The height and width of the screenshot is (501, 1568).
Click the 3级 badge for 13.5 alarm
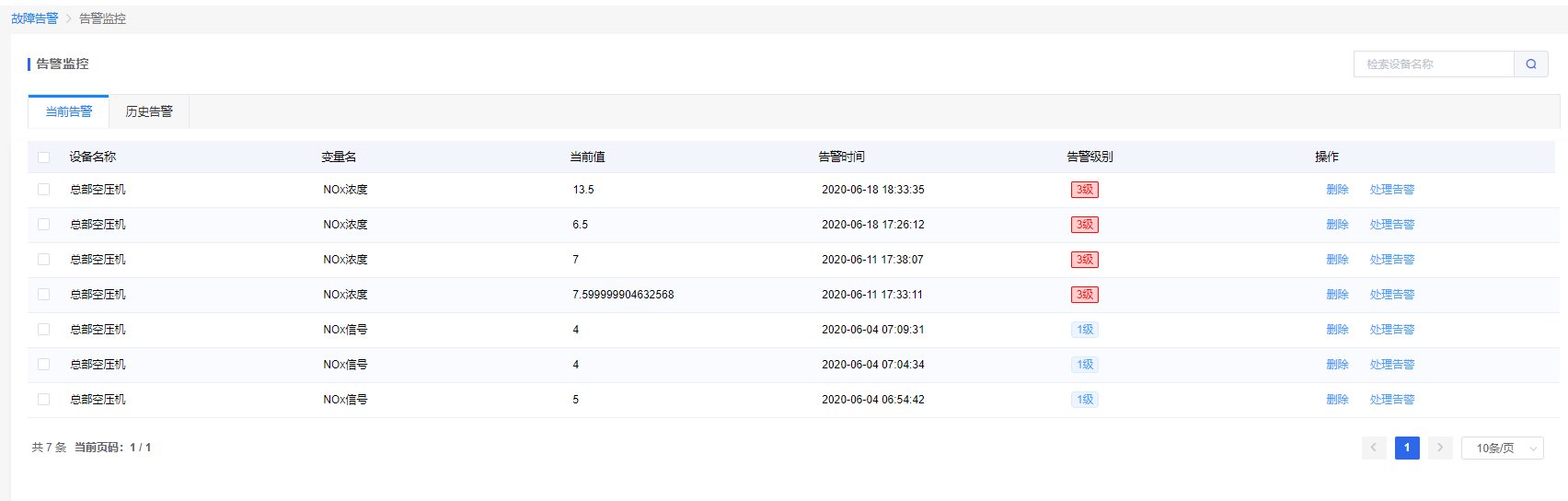tap(1085, 190)
